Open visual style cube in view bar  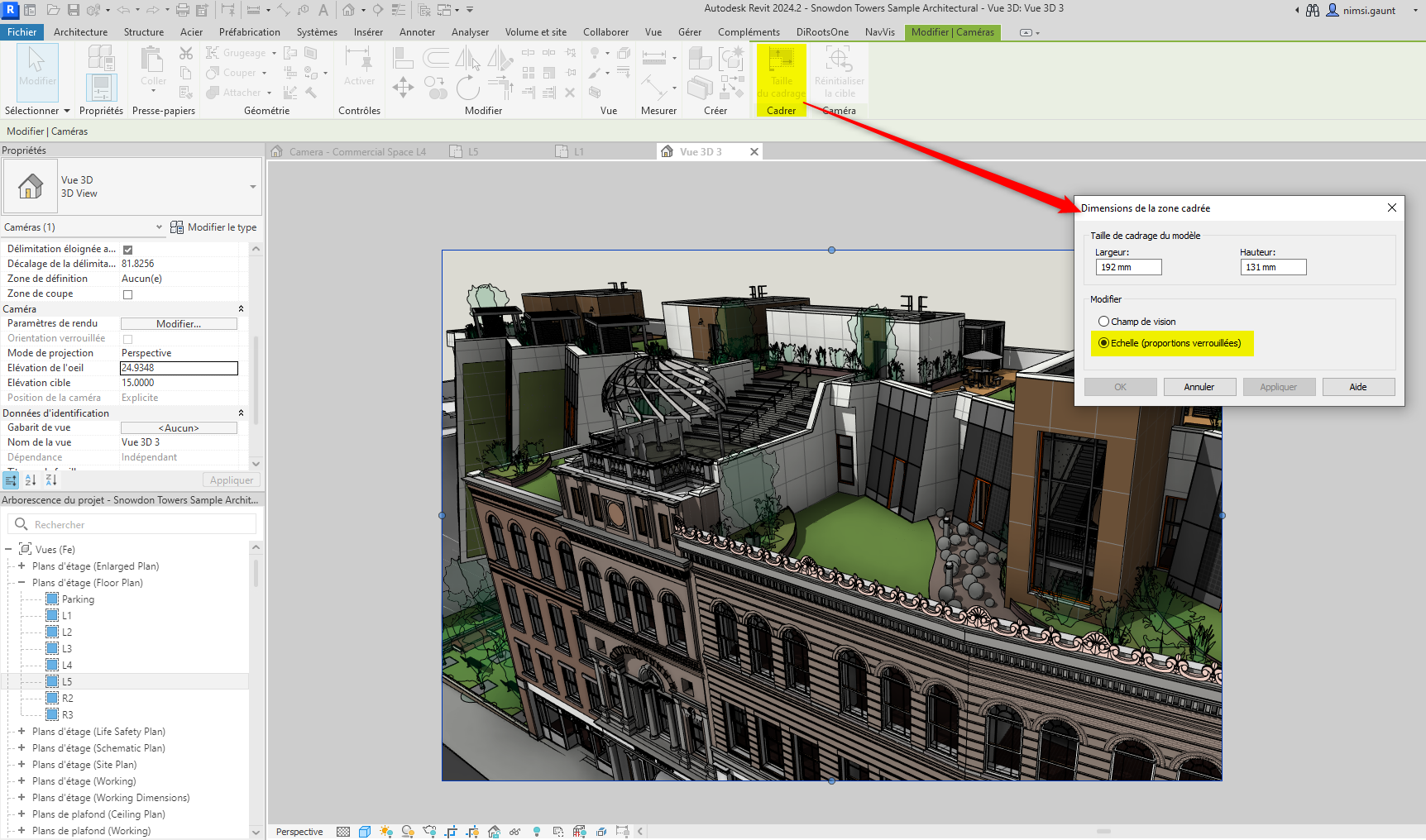click(x=365, y=832)
